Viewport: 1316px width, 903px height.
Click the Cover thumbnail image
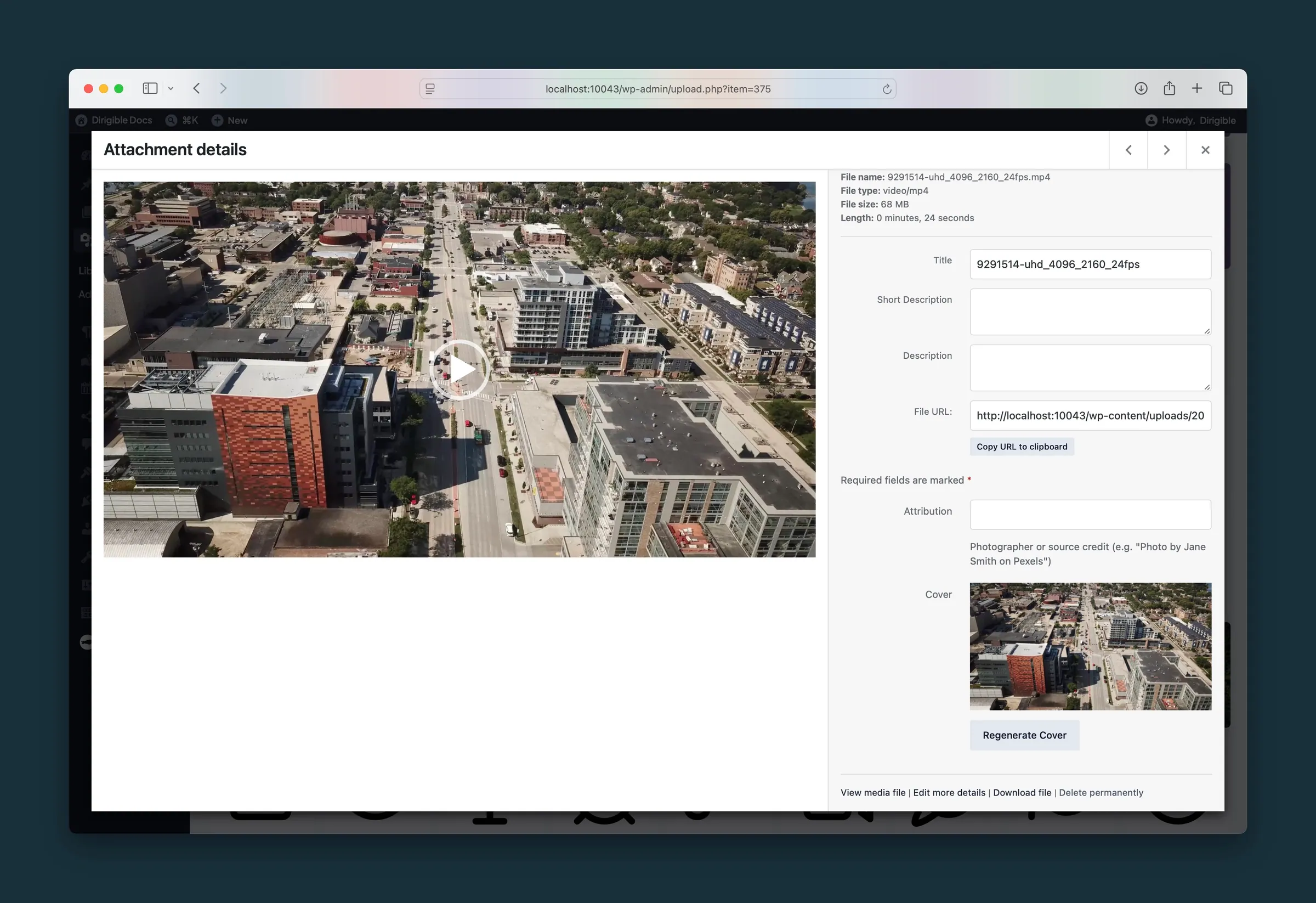click(1090, 646)
